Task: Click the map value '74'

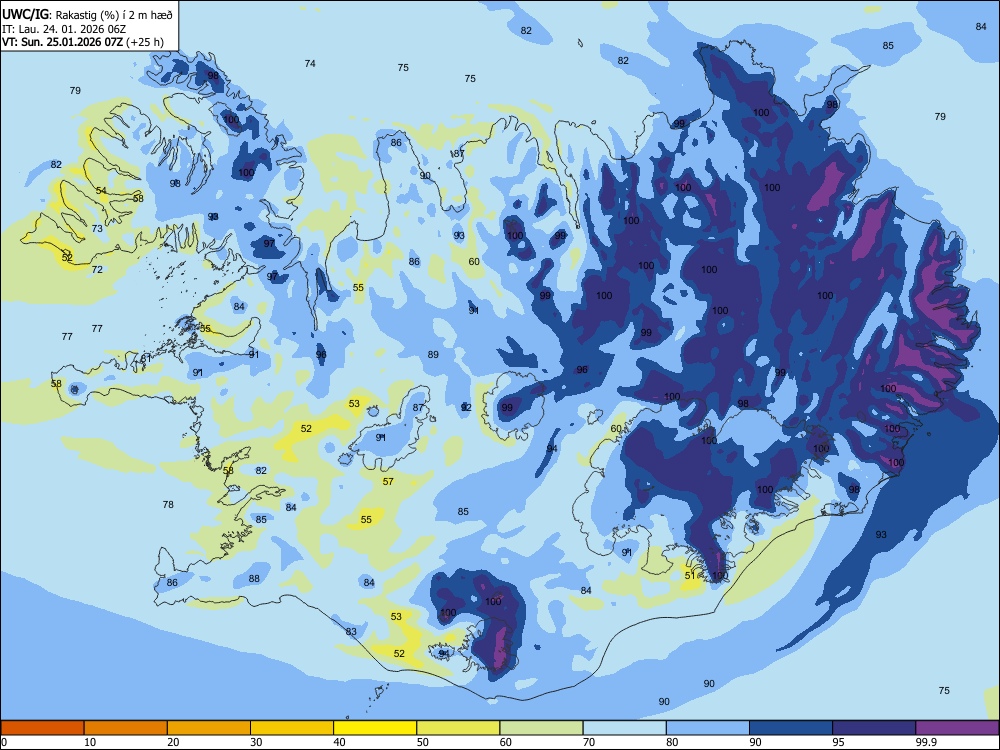Action: click(x=310, y=64)
